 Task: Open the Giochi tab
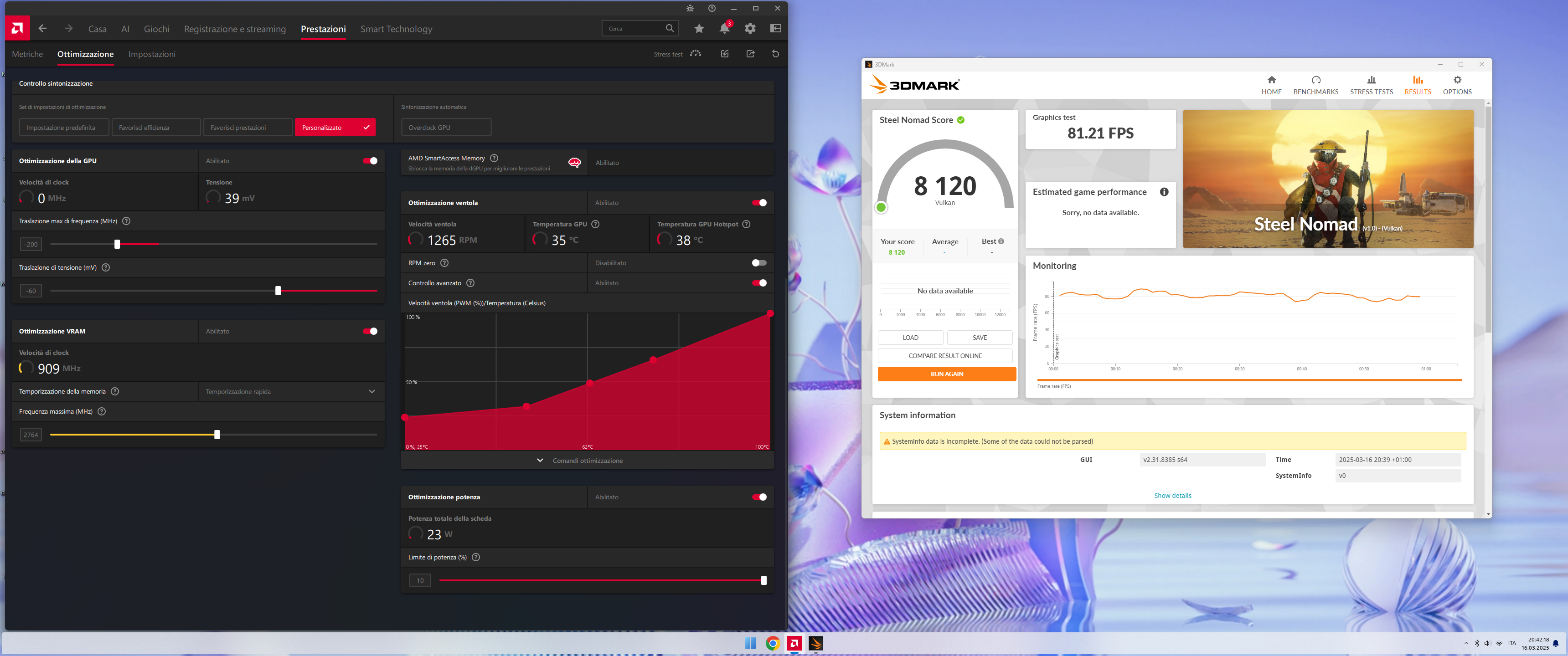click(156, 29)
